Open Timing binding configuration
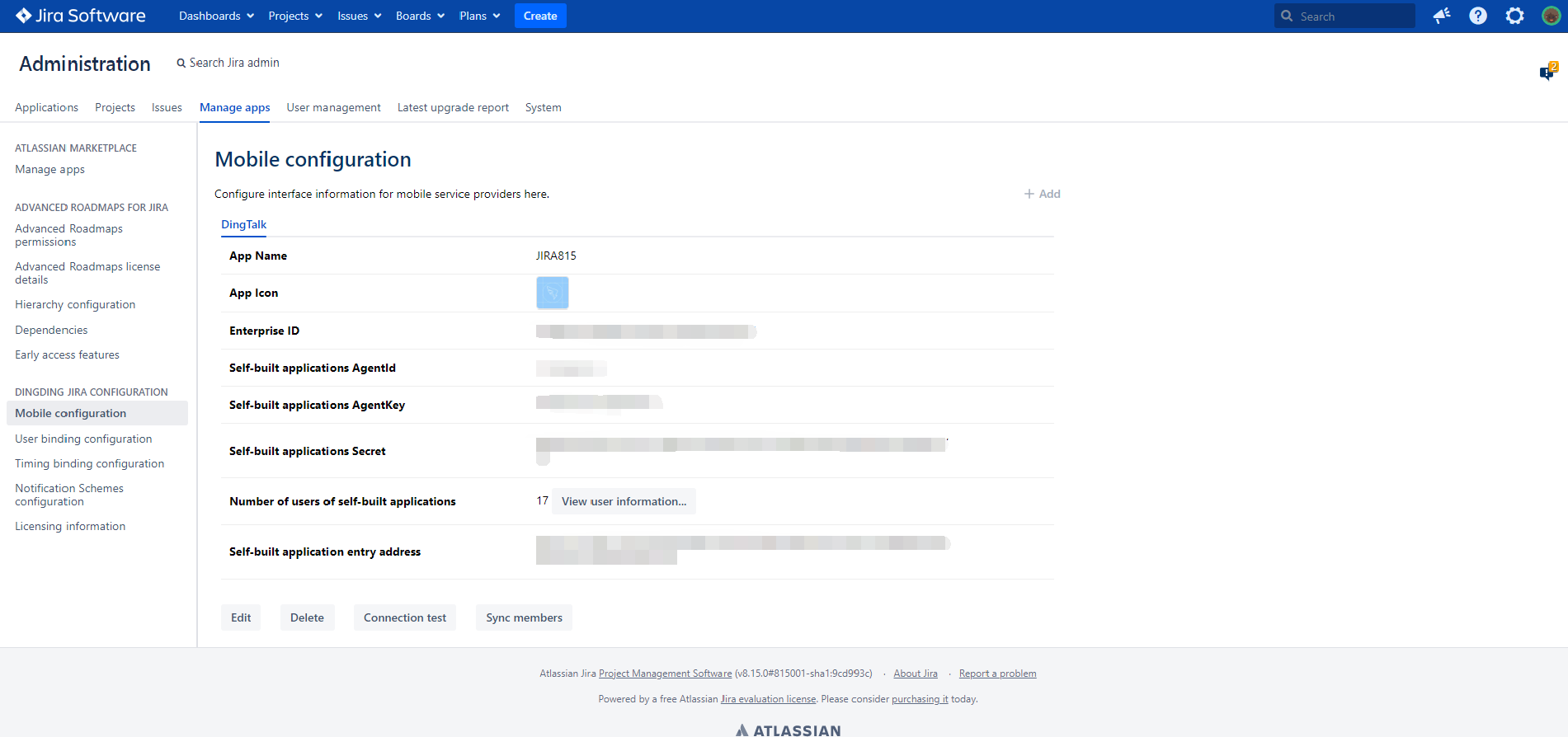 click(x=89, y=463)
